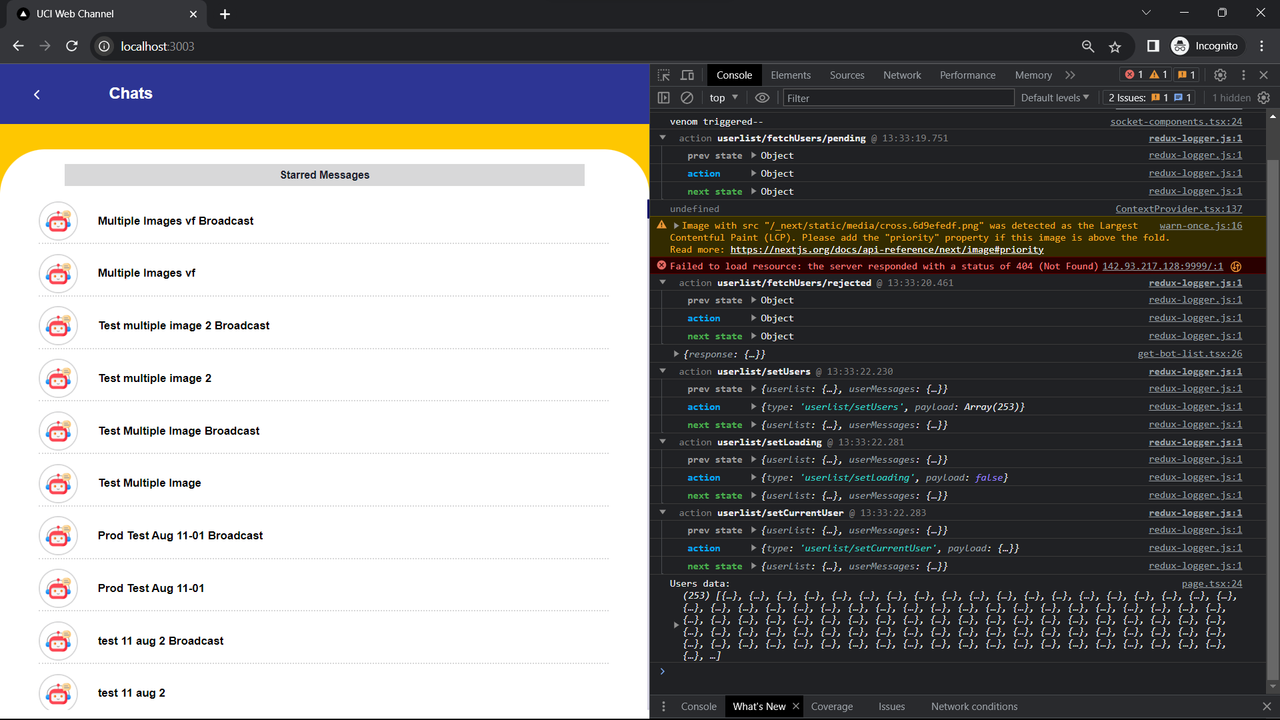This screenshot has width=1280, height=720.
Task: Open the Default levels dropdown
Action: [x=1055, y=98]
